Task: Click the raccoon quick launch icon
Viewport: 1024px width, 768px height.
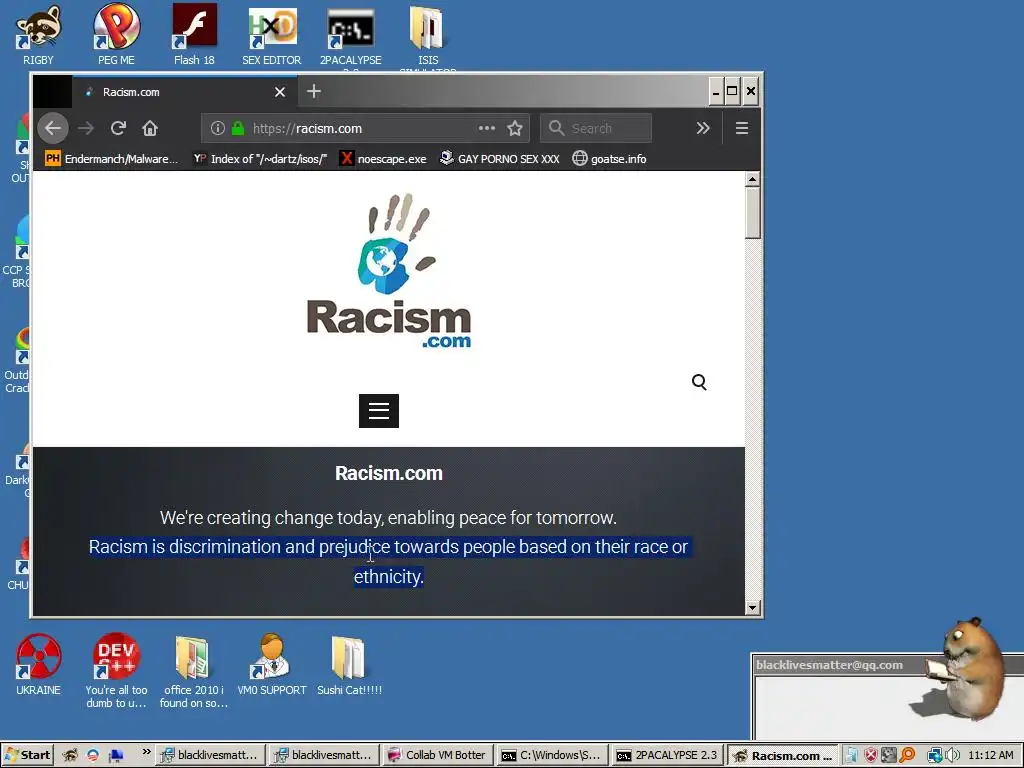Action: (70, 755)
